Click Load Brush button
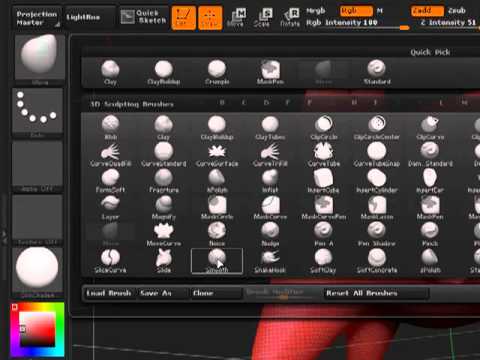Viewport: 480px width, 360px height. tap(109, 293)
